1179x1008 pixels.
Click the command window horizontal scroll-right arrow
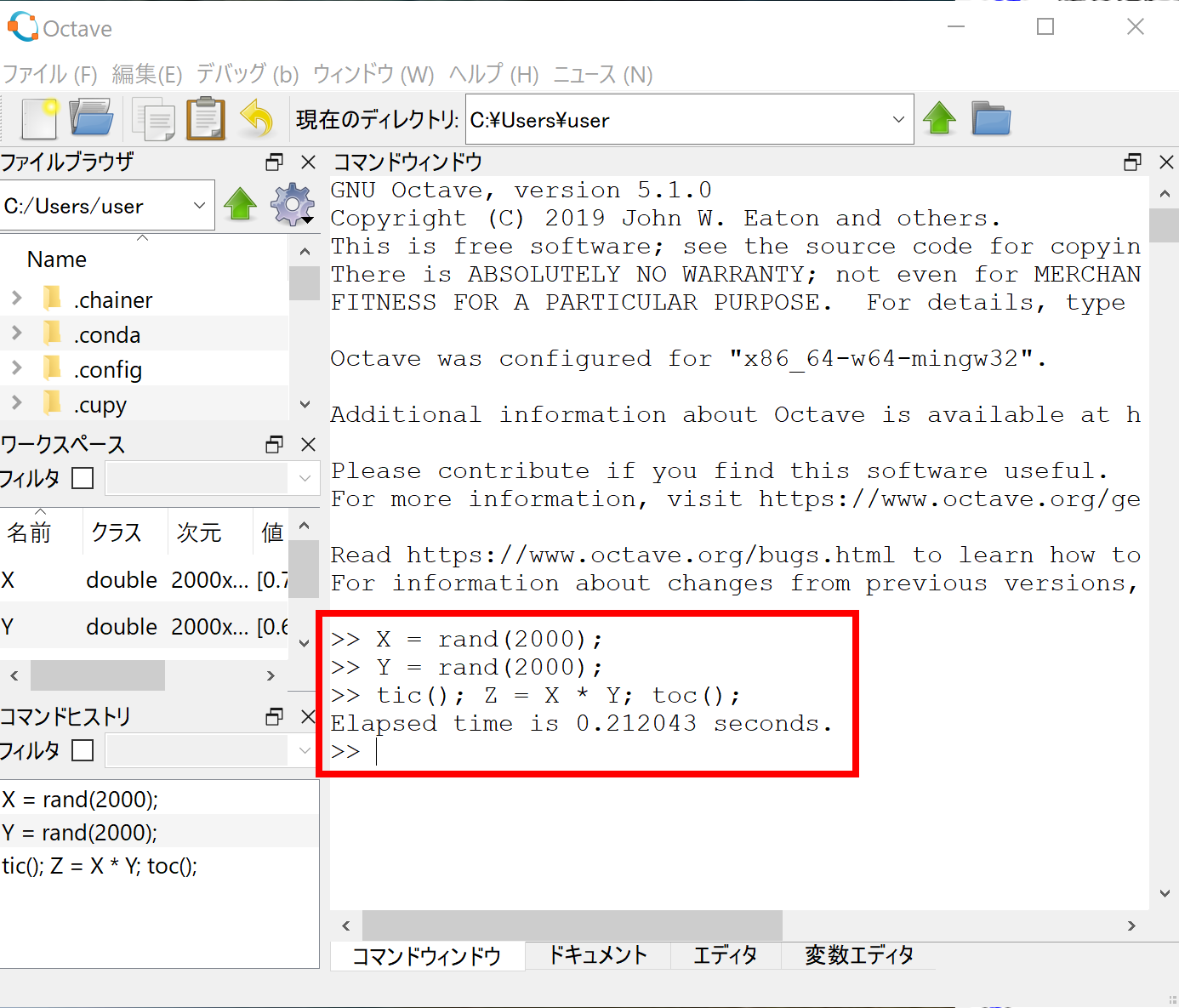(x=1131, y=925)
